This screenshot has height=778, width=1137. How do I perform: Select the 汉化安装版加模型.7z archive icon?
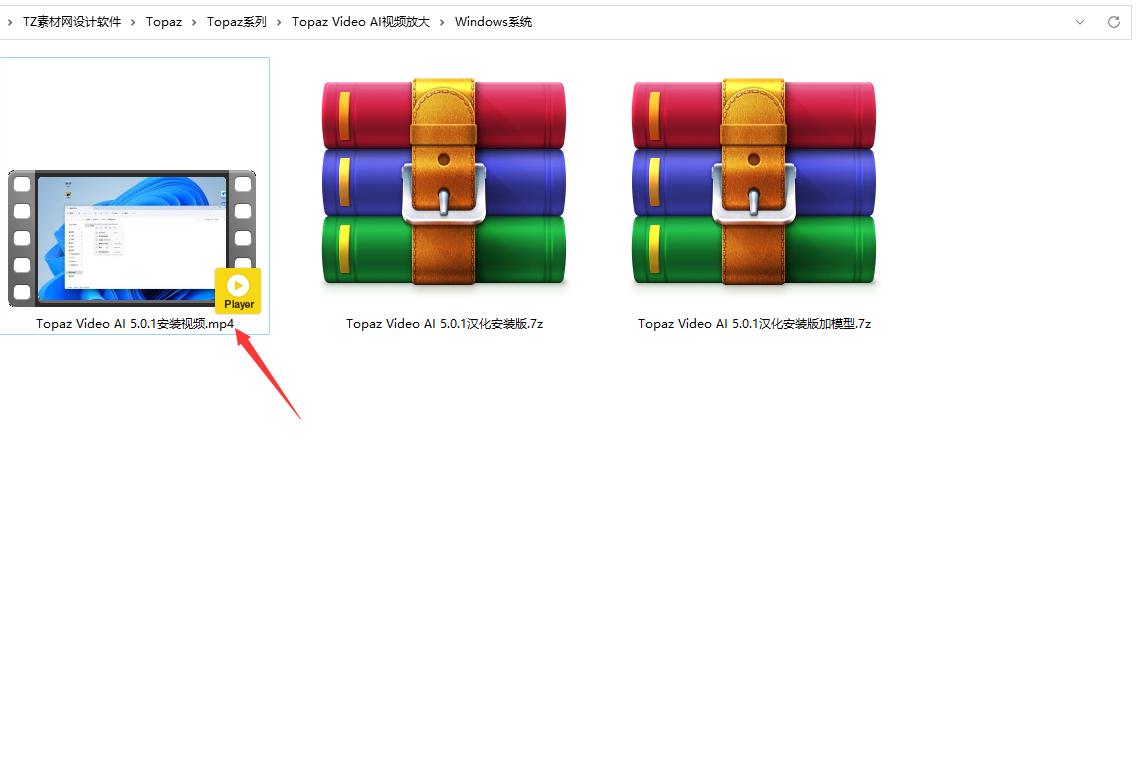[x=754, y=181]
